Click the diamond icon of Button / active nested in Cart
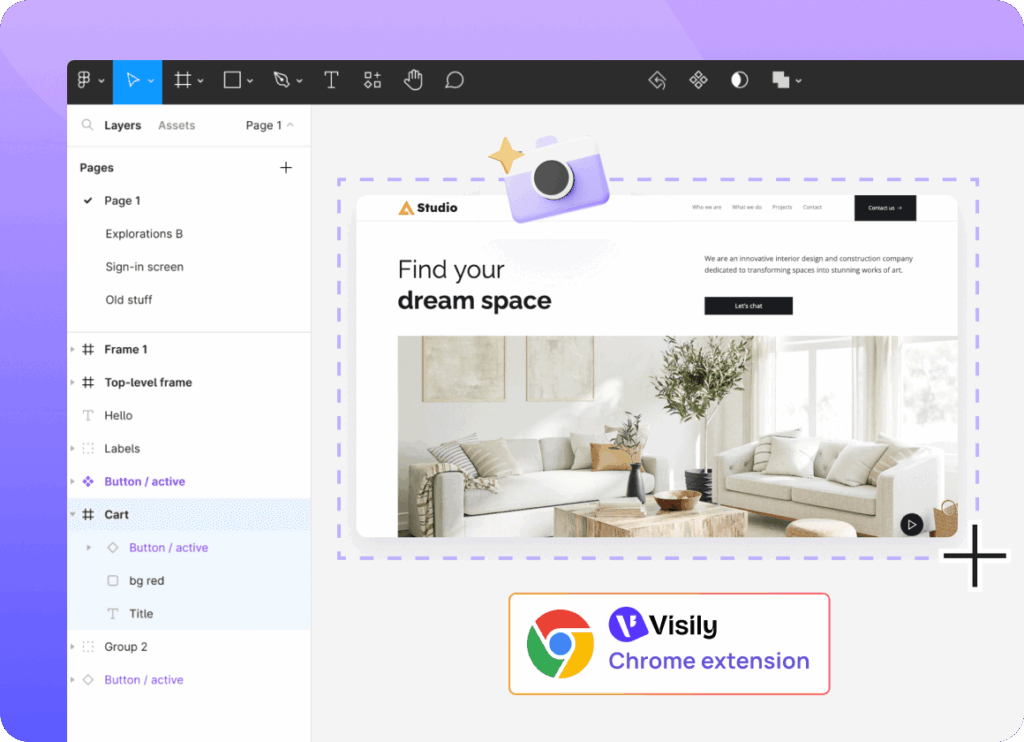The image size is (1024, 742). coord(113,547)
